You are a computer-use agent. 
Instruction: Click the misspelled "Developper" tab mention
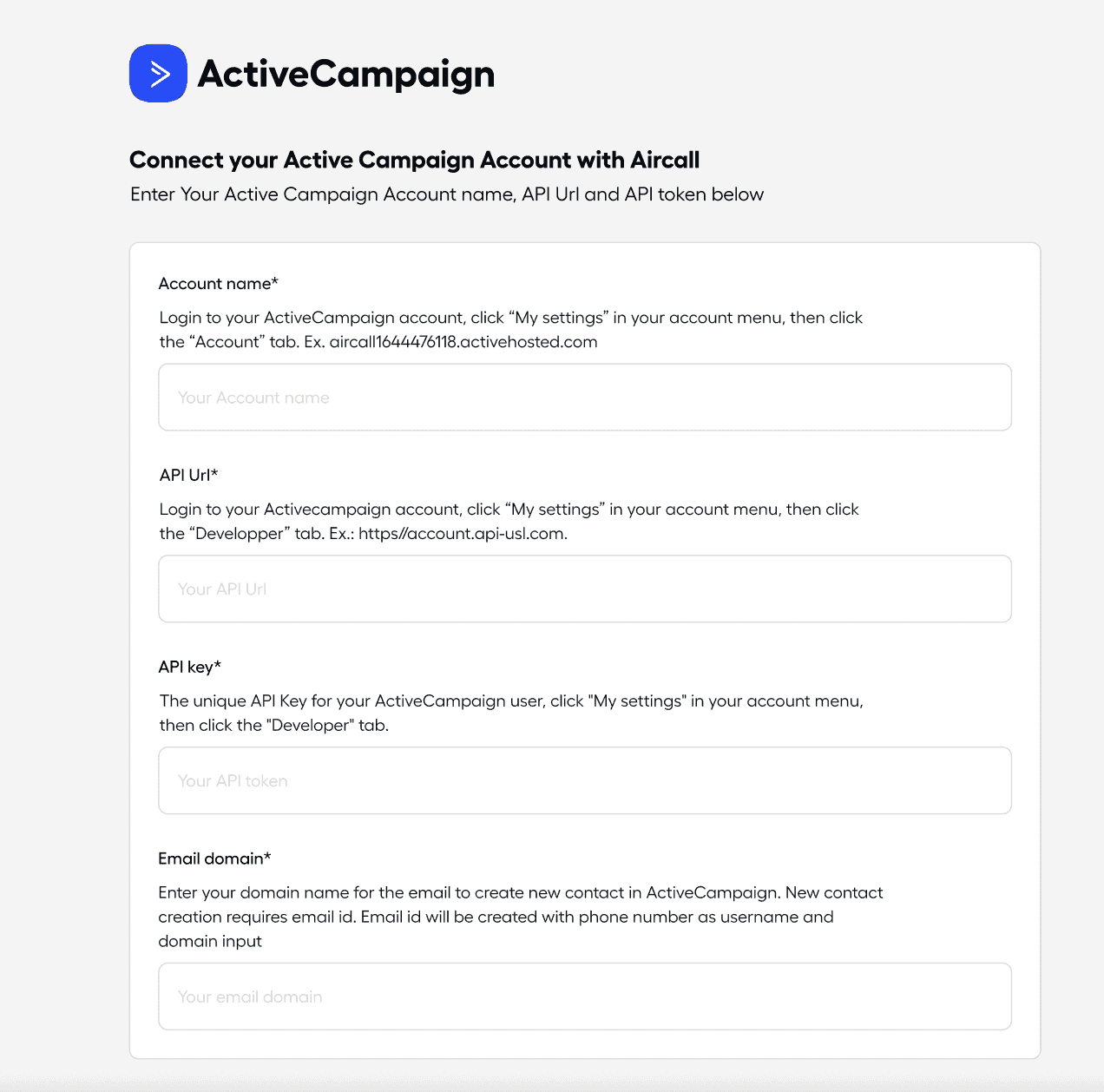click(237, 534)
